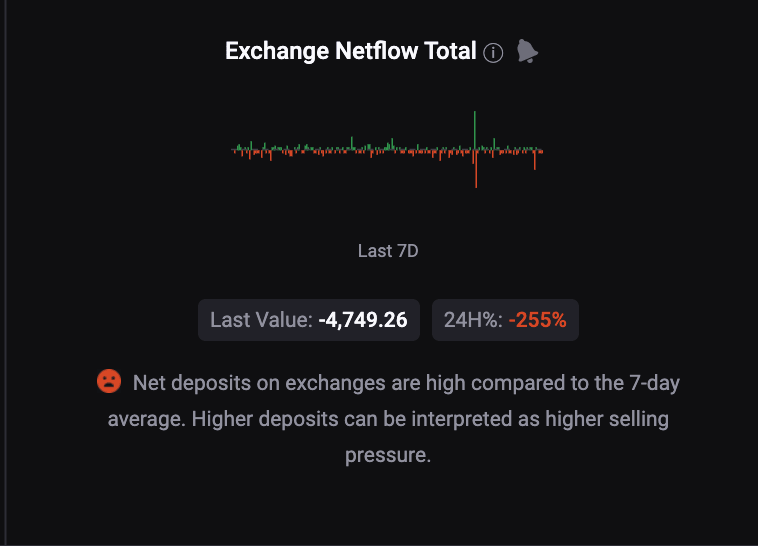The height and width of the screenshot is (546, 758).
Task: Open the netflow mini bar chart
Action: [x=388, y=150]
